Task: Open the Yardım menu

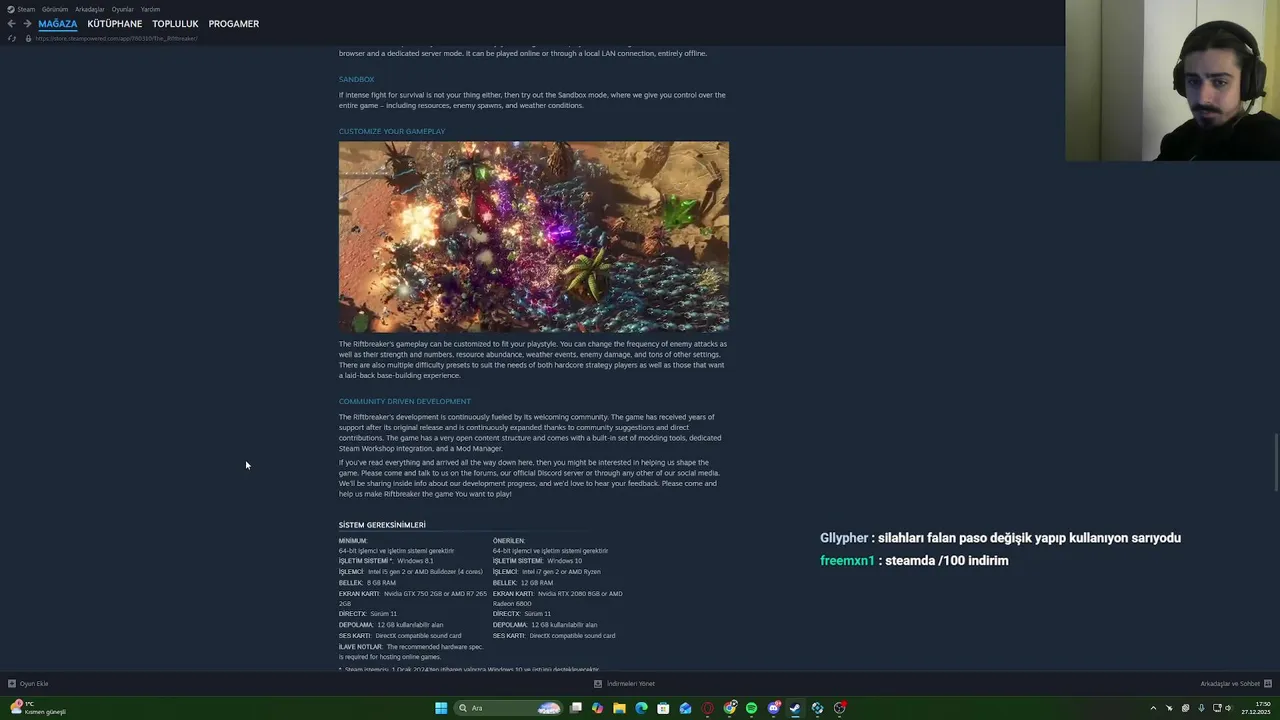Action: point(150,9)
